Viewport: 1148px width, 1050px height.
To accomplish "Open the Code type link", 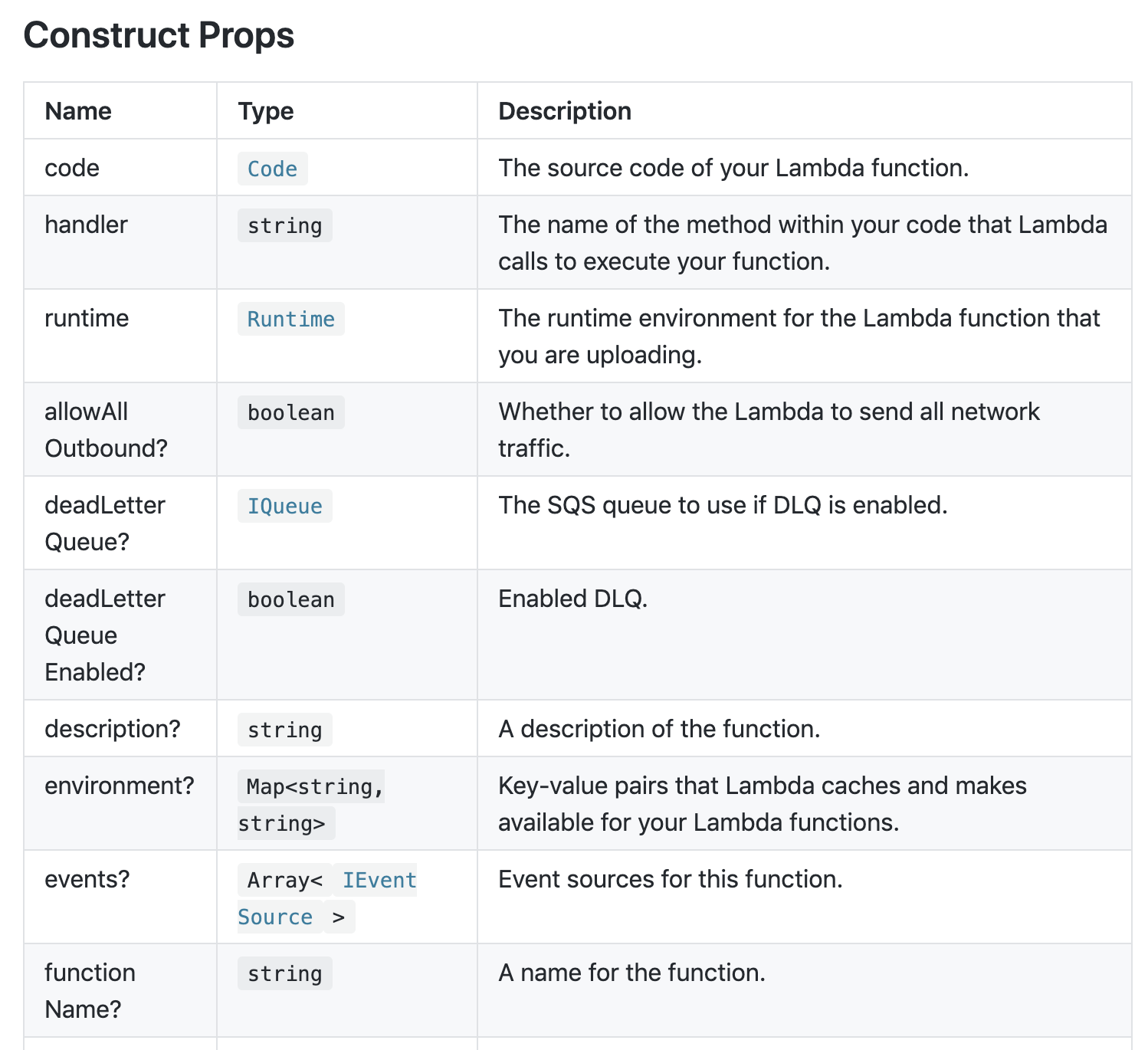I will click(x=272, y=169).
